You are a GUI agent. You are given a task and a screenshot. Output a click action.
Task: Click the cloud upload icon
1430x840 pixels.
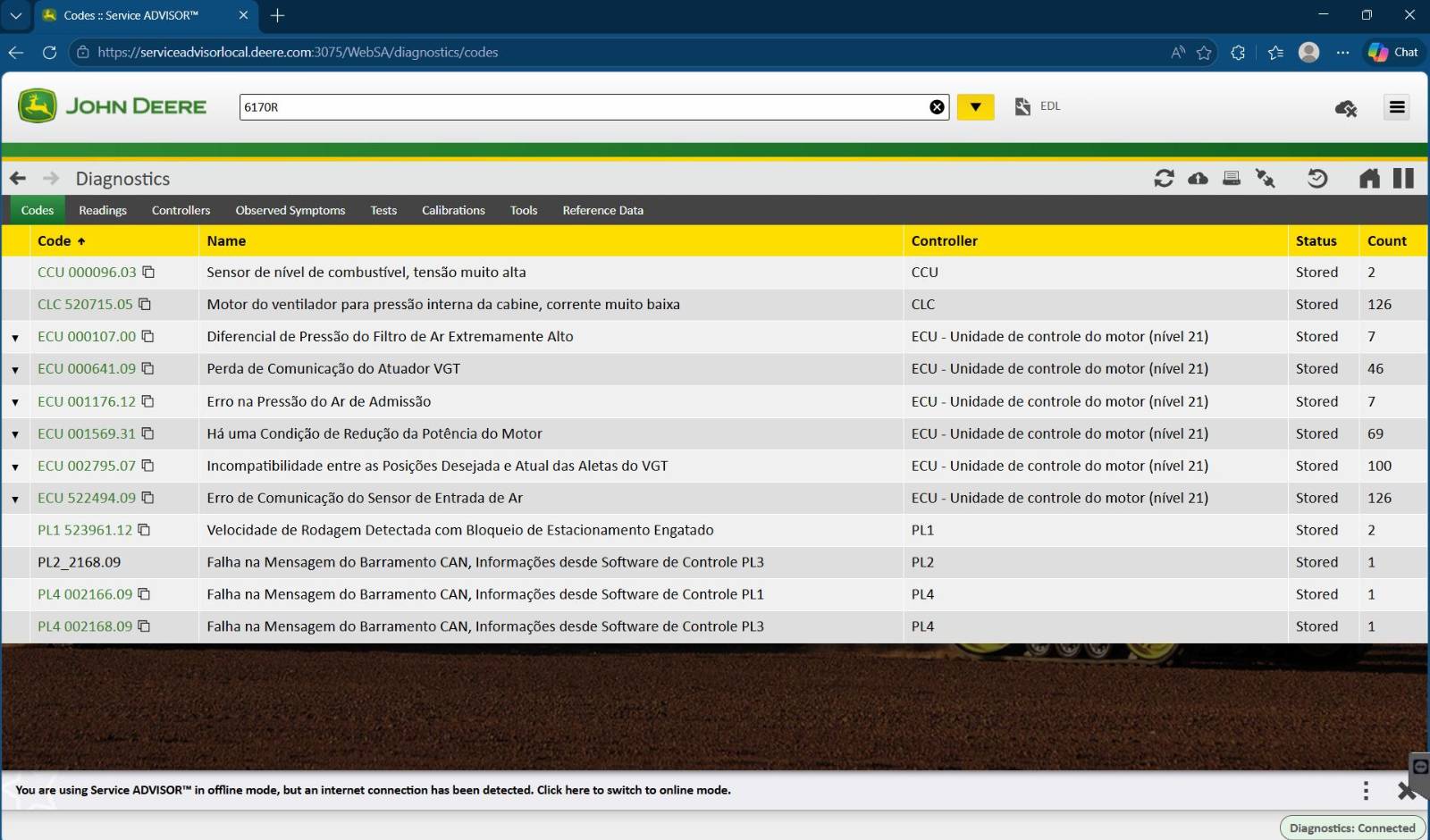[x=1198, y=179]
